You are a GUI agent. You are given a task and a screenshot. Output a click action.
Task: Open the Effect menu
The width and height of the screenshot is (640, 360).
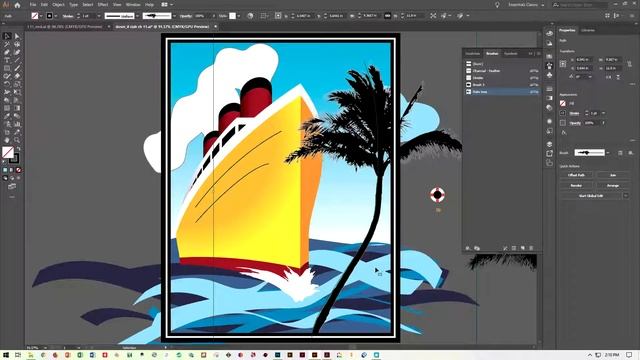pyautogui.click(x=102, y=5)
